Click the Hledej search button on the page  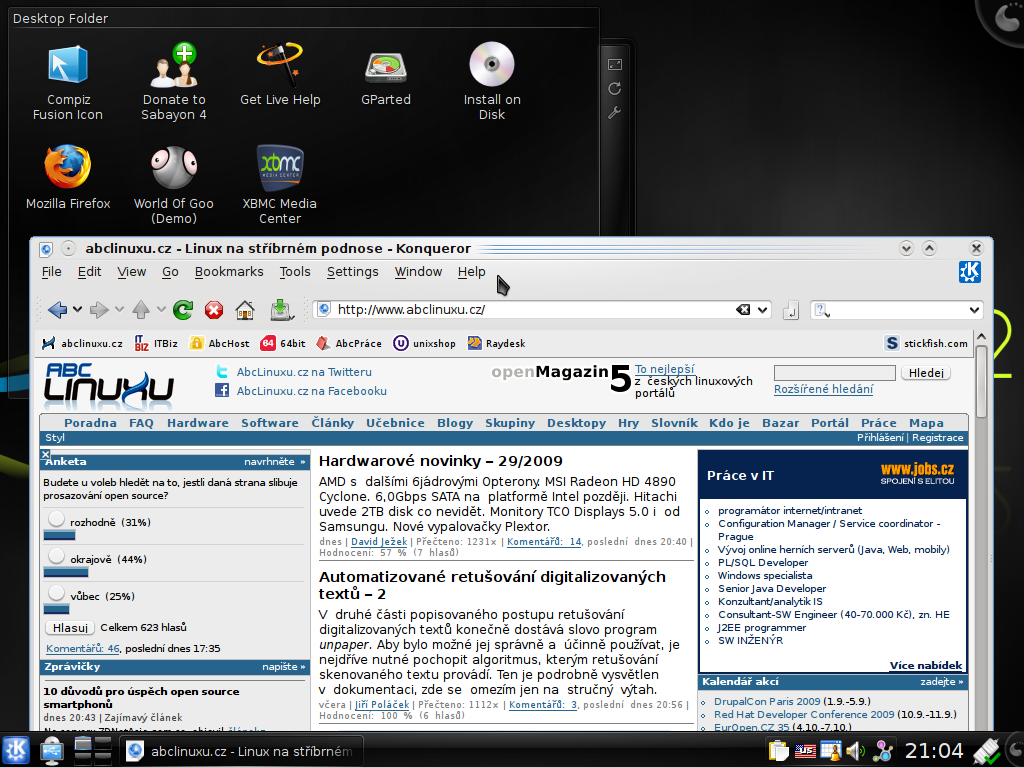click(x=926, y=373)
